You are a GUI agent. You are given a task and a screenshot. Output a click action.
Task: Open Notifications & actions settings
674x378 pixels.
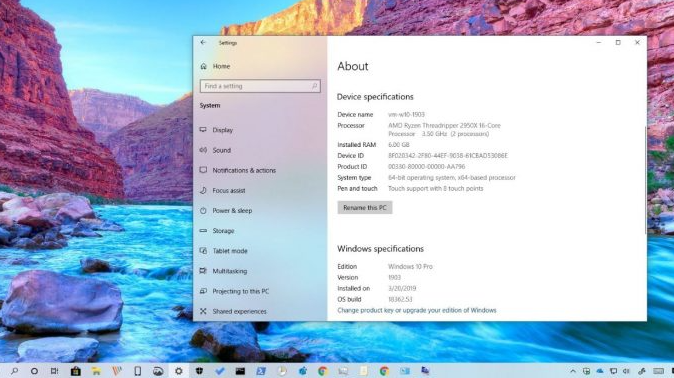click(x=244, y=170)
